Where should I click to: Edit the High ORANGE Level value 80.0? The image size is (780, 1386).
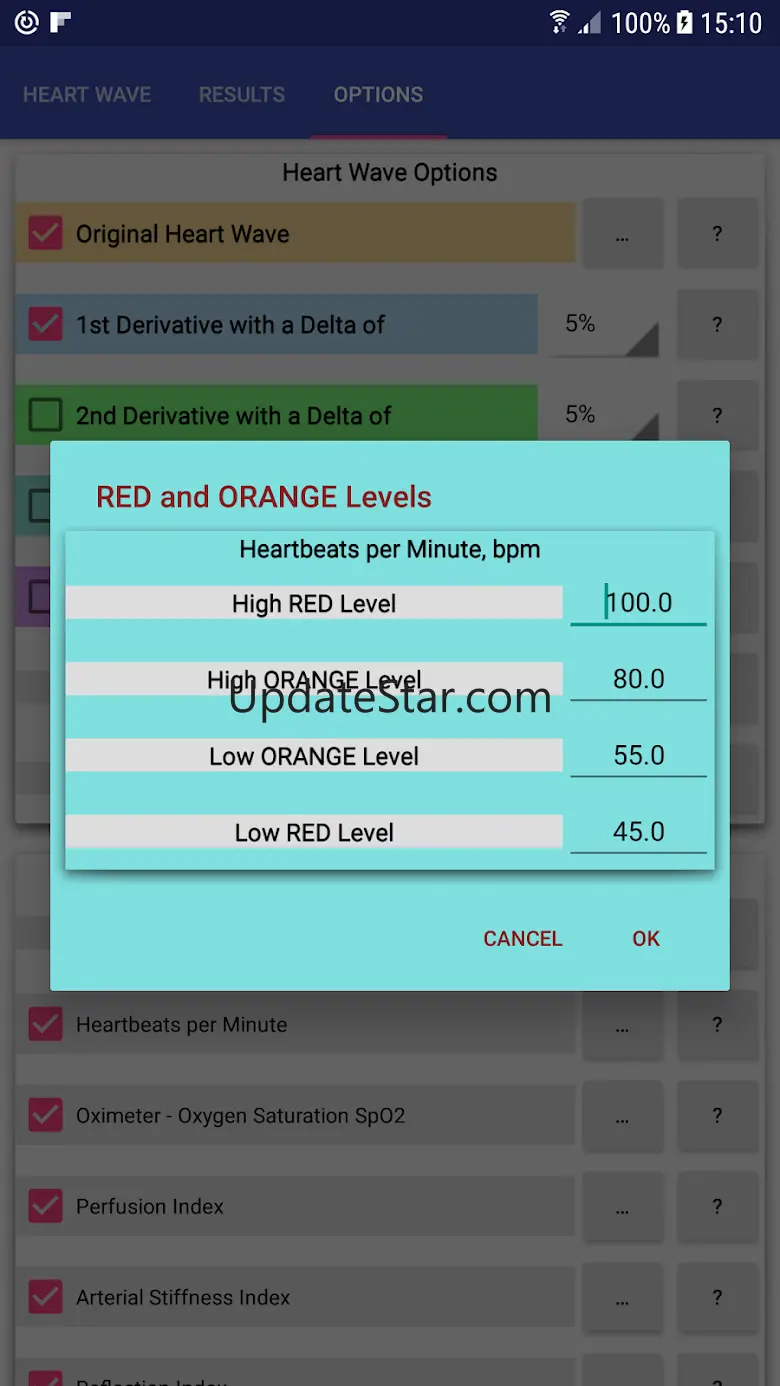(638, 679)
